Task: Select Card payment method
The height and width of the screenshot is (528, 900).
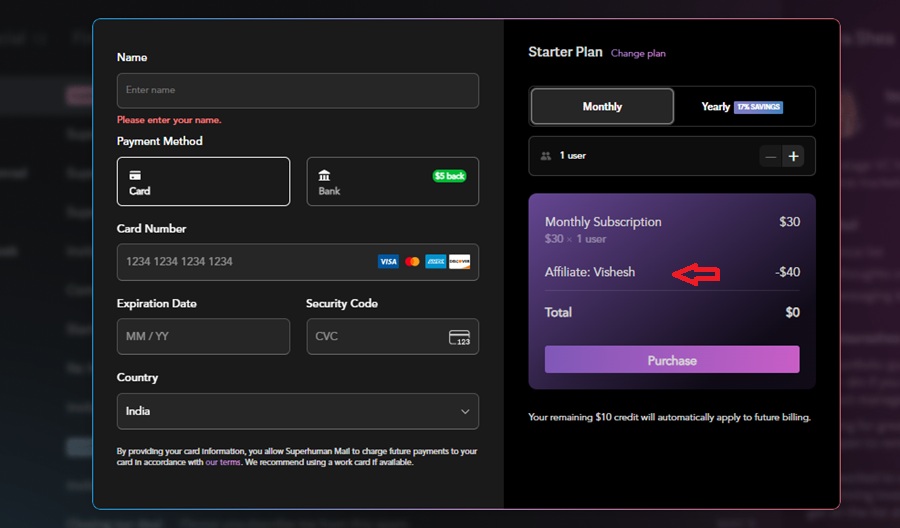Action: [203, 181]
